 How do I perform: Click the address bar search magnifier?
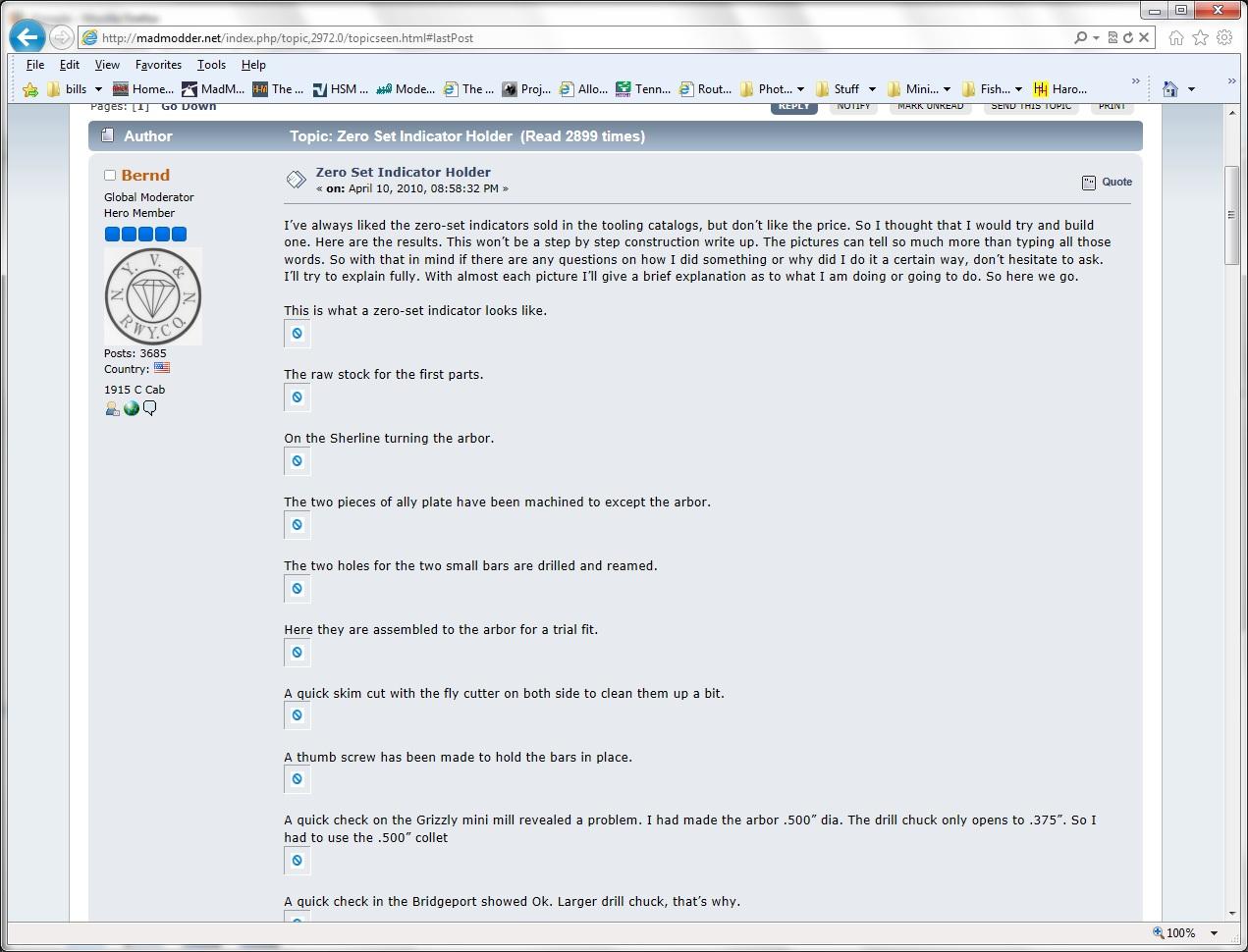1081,37
